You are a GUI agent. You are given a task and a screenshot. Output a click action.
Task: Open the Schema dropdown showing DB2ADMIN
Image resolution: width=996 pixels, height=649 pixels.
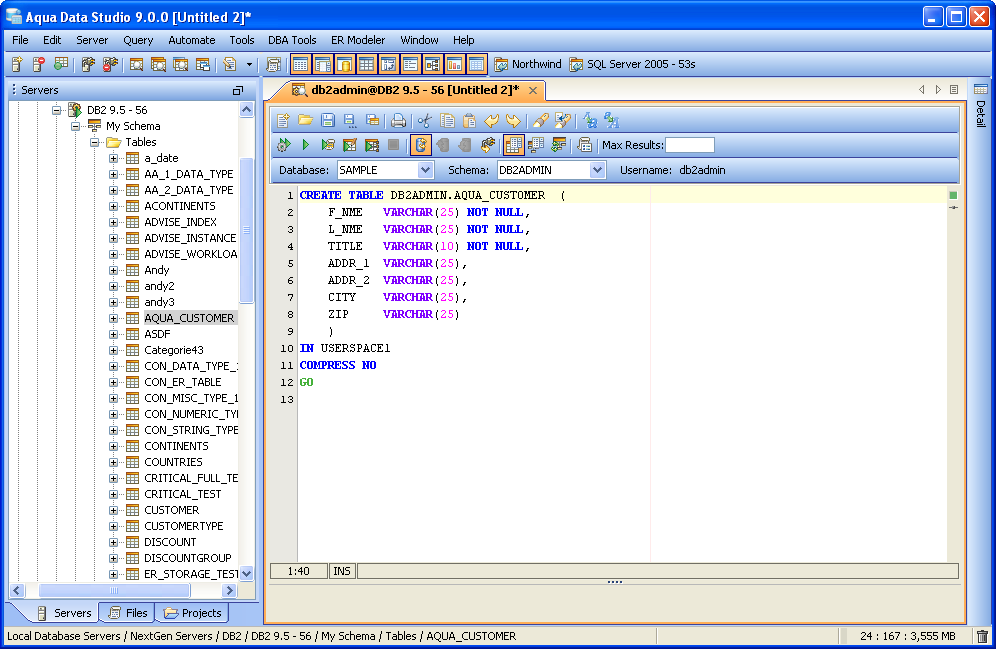coord(597,170)
